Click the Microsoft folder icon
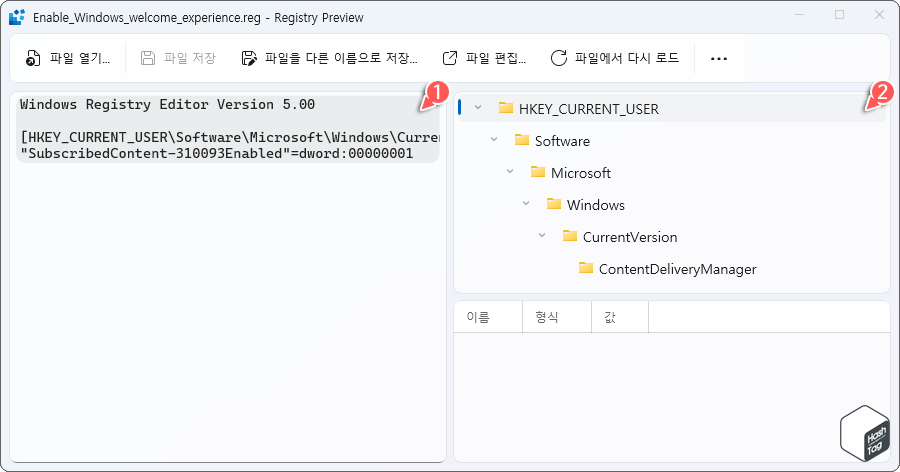 tap(538, 172)
